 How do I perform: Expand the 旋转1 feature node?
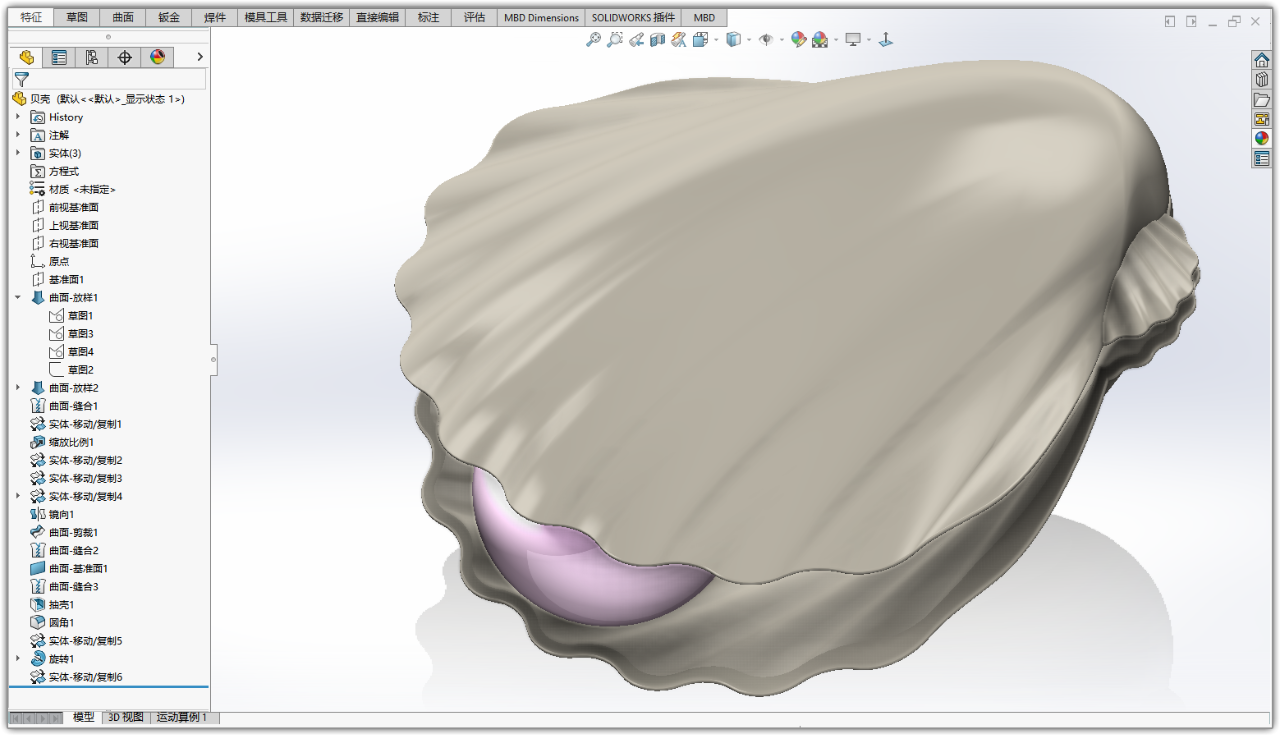tap(17, 659)
